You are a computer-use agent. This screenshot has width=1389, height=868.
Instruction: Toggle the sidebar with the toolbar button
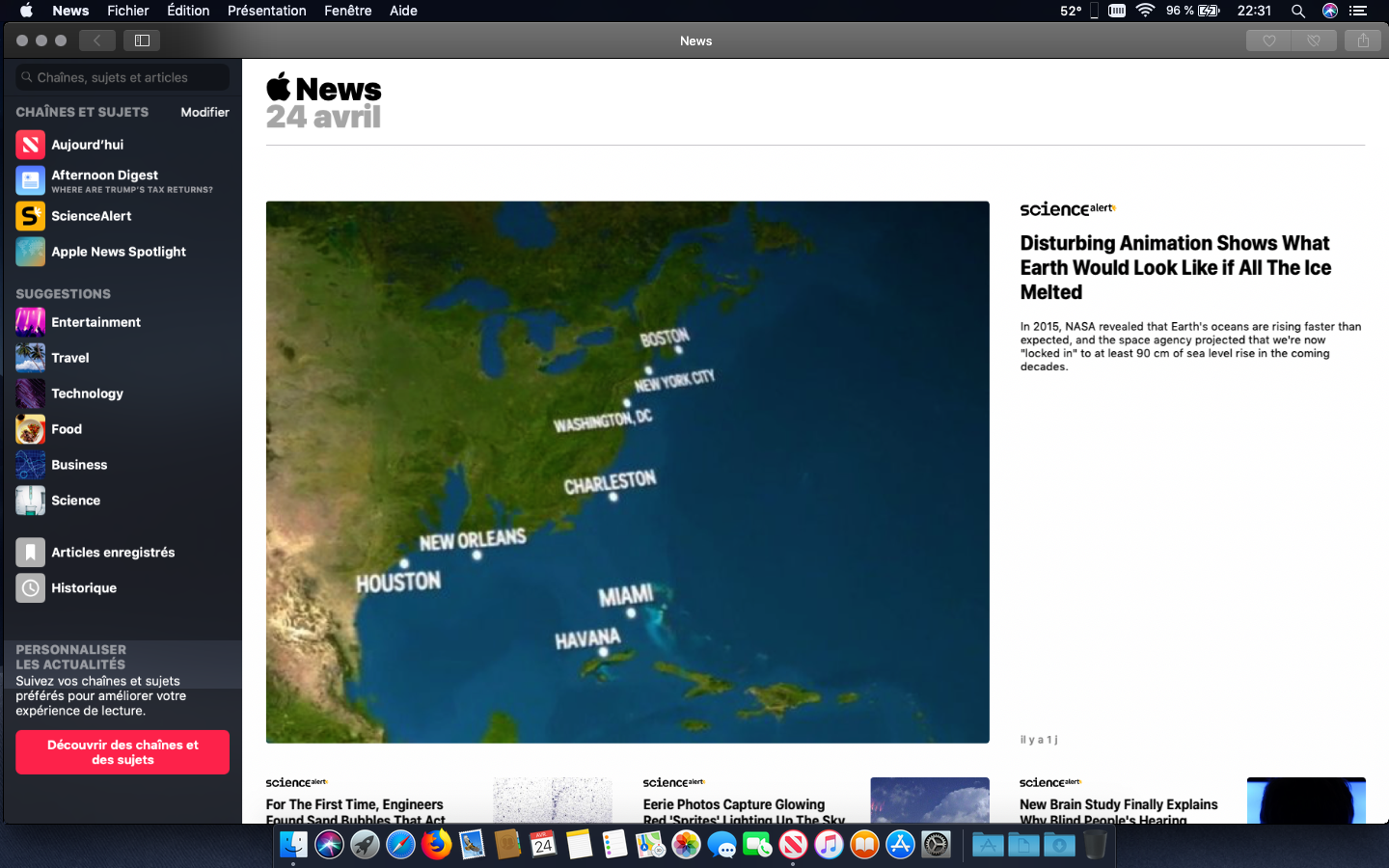coord(142,41)
